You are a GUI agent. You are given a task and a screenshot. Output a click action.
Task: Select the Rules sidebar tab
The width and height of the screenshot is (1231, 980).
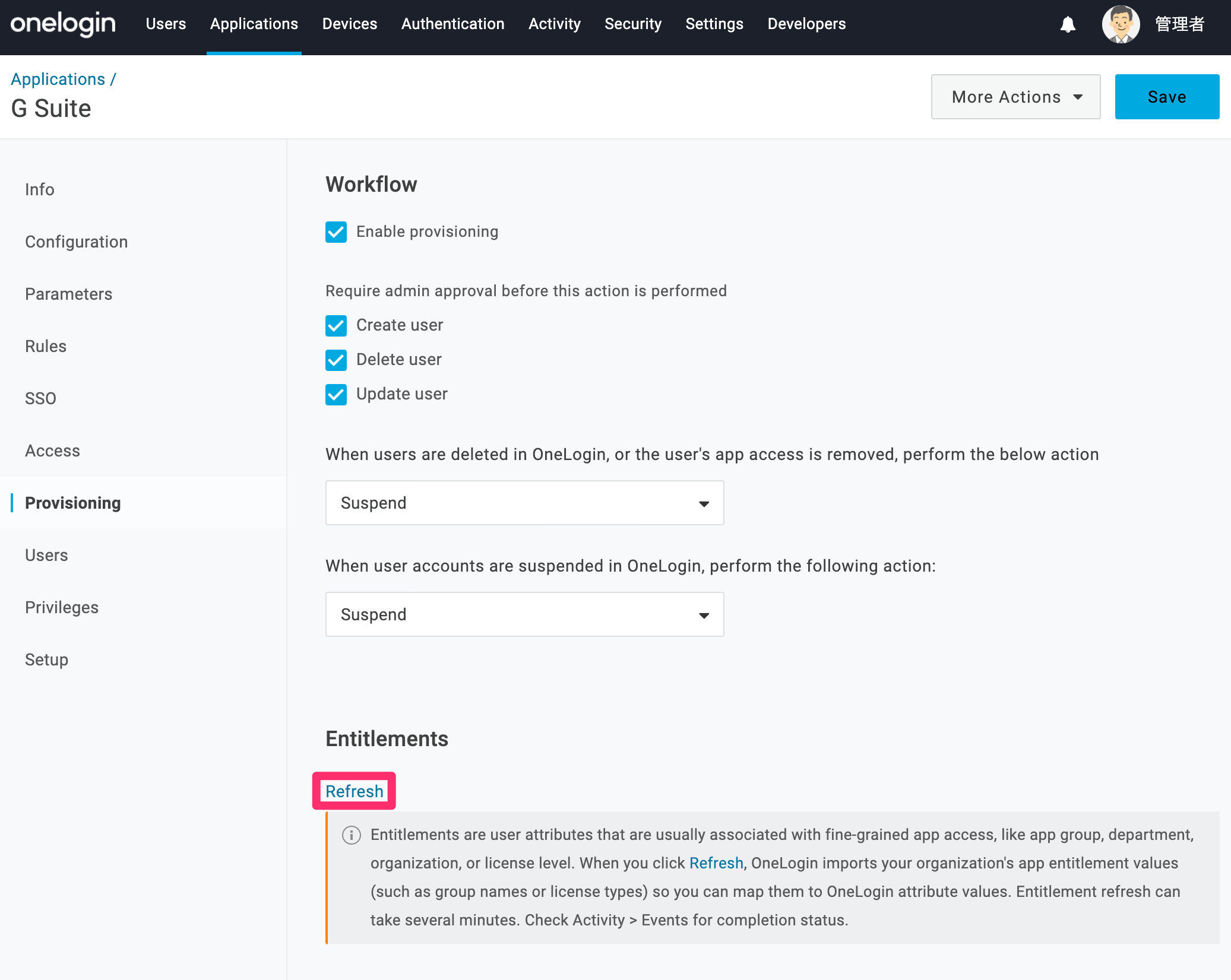[46, 346]
